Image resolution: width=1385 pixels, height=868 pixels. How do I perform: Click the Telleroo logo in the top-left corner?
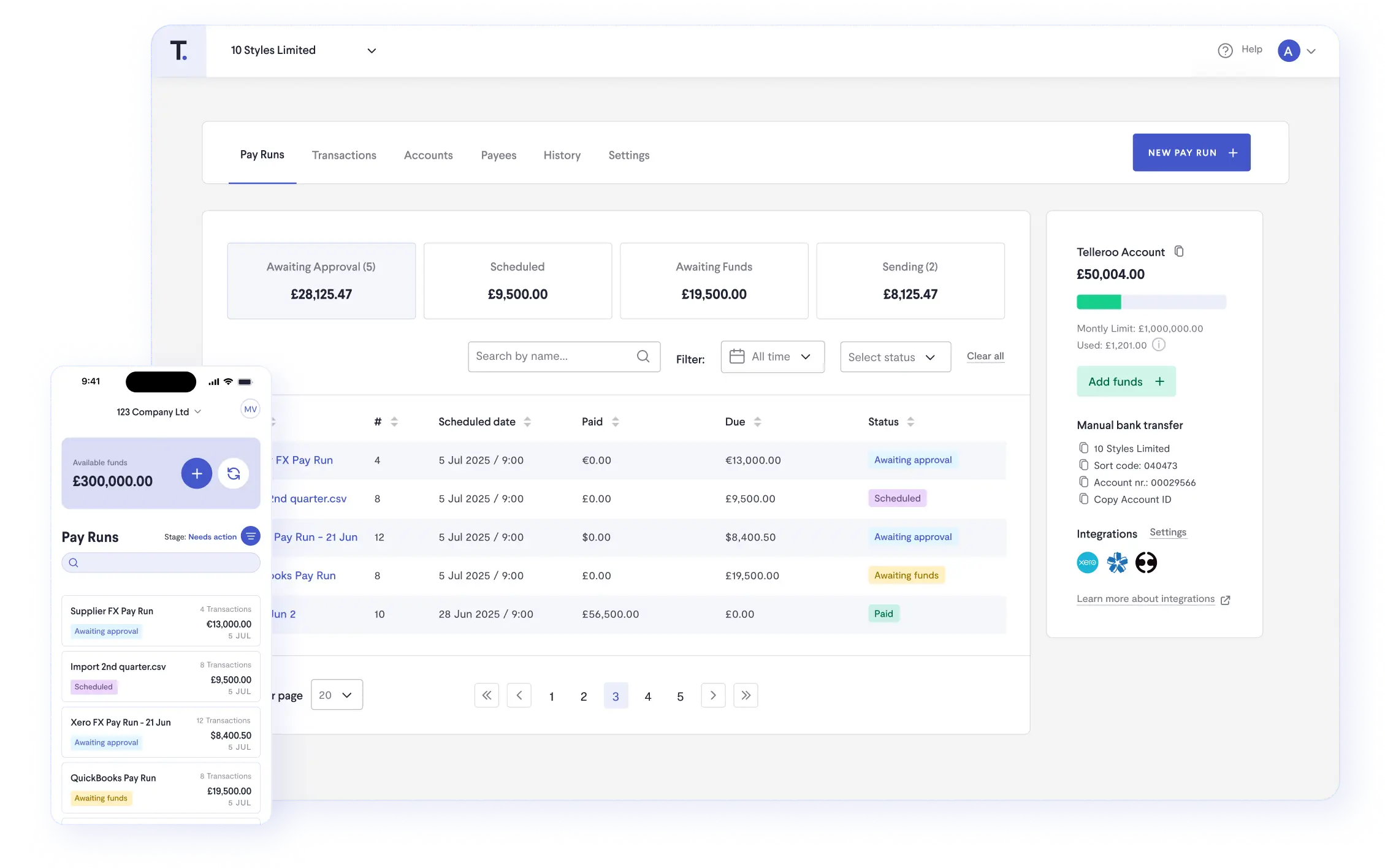(178, 50)
